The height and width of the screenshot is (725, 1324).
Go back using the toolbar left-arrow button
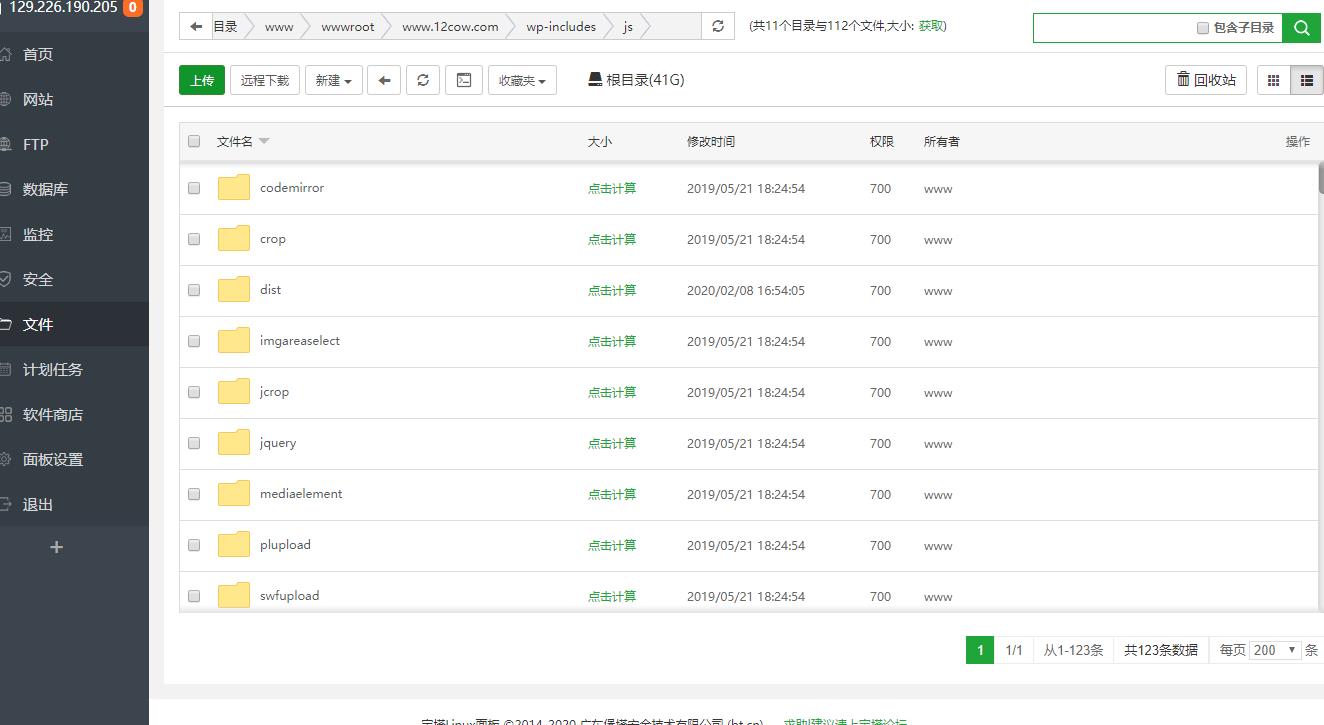(x=384, y=80)
